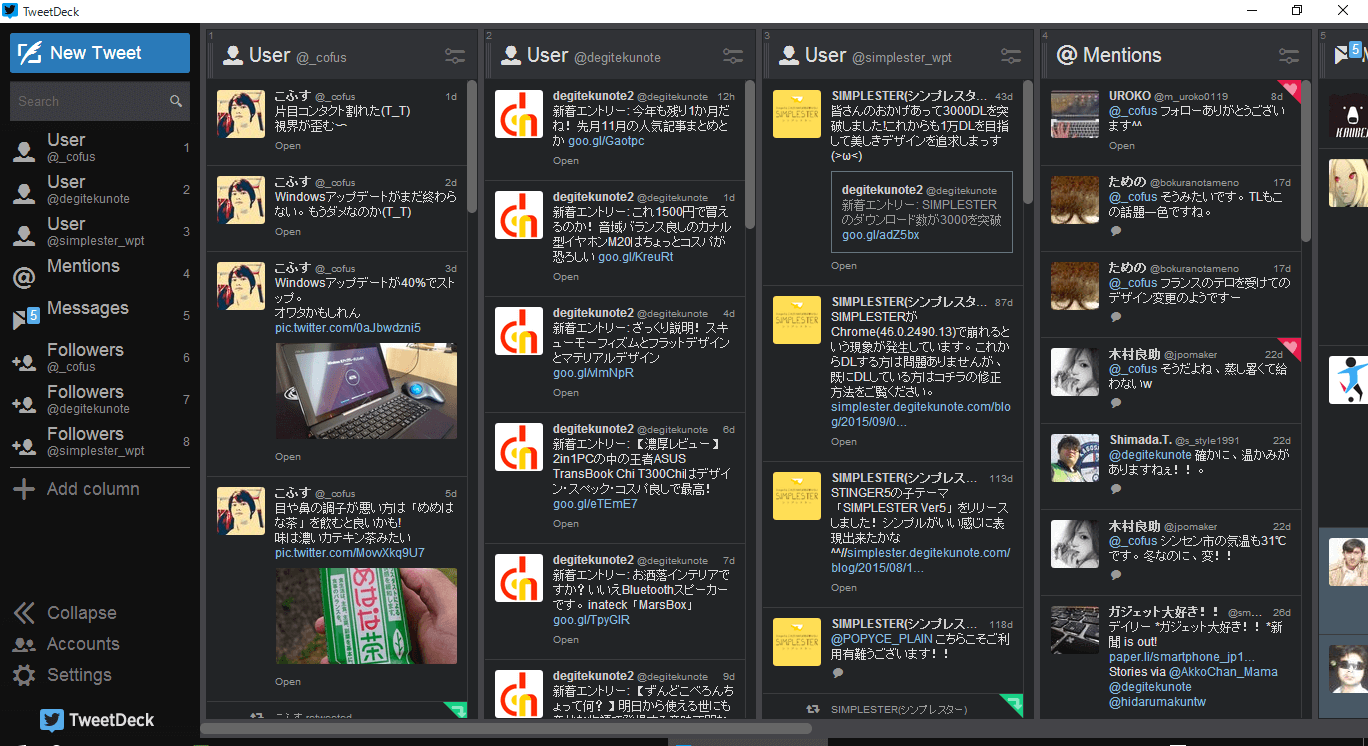Click heart ribbon on UROKO mention
1368x746 pixels.
click(x=1289, y=90)
